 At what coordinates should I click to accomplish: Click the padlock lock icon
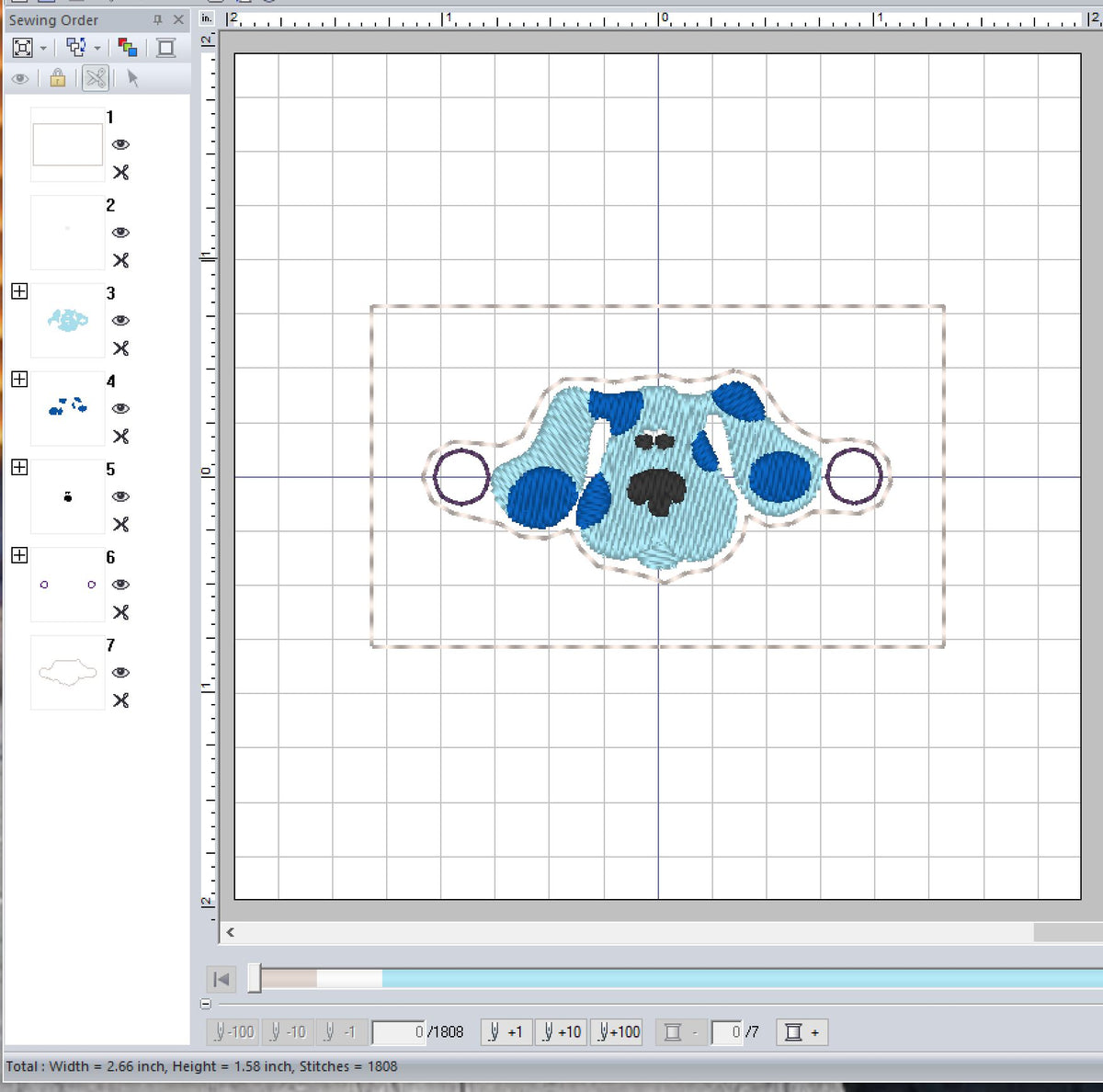point(58,78)
